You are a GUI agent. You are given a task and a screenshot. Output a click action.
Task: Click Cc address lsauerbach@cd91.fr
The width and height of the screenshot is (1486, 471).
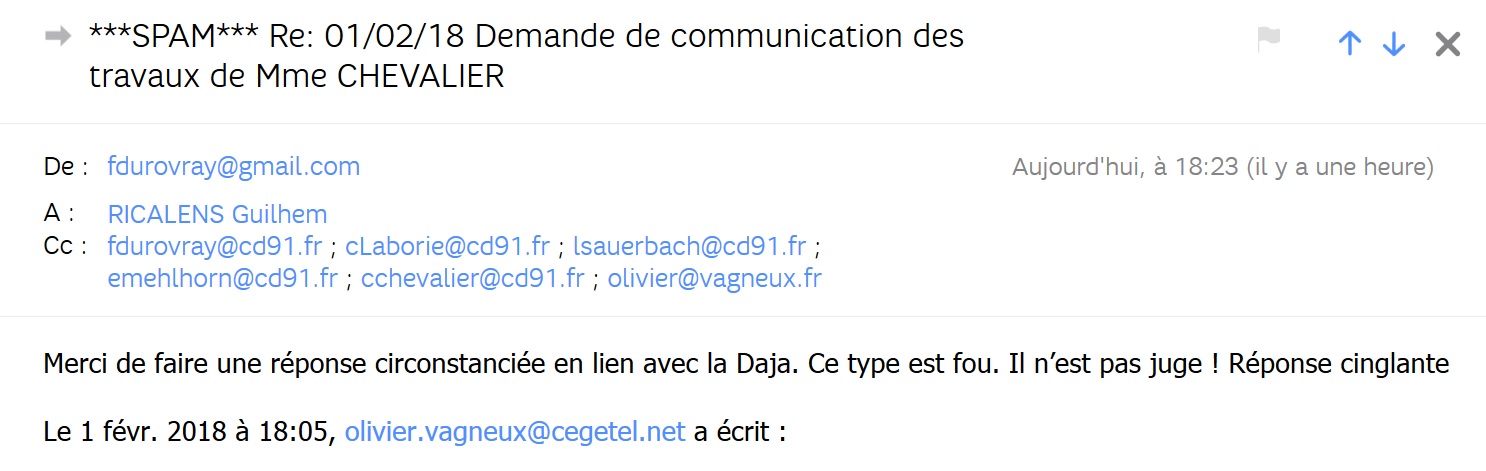[689, 246]
